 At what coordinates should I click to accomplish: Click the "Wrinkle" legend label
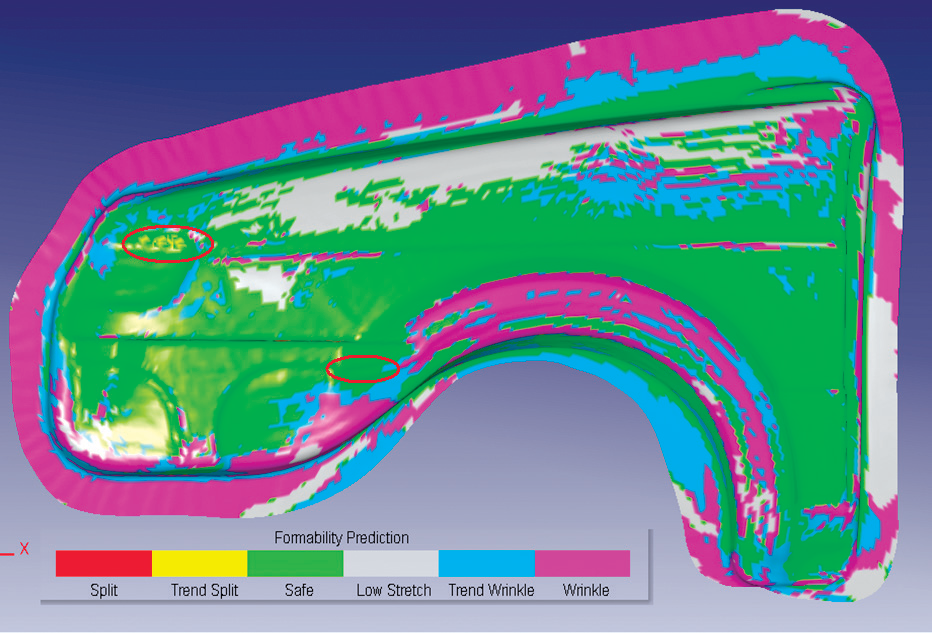(x=586, y=591)
